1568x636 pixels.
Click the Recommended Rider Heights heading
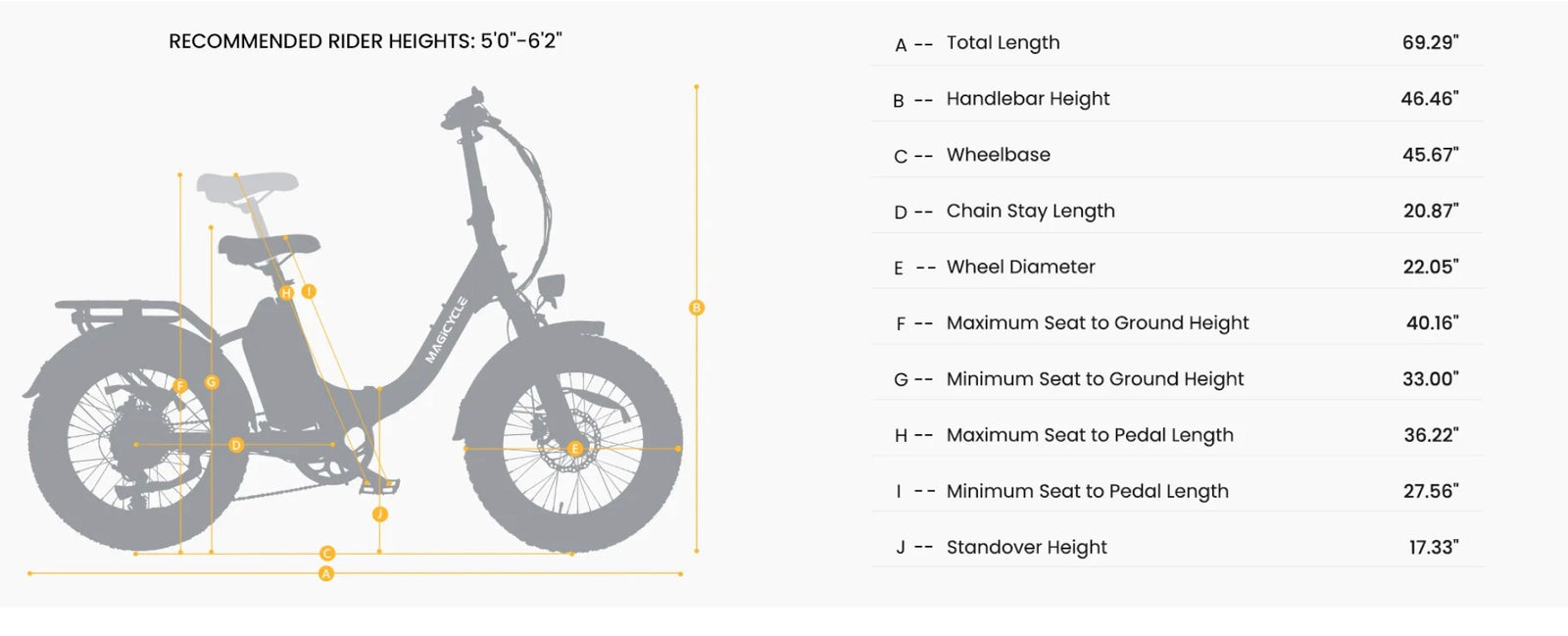[365, 41]
